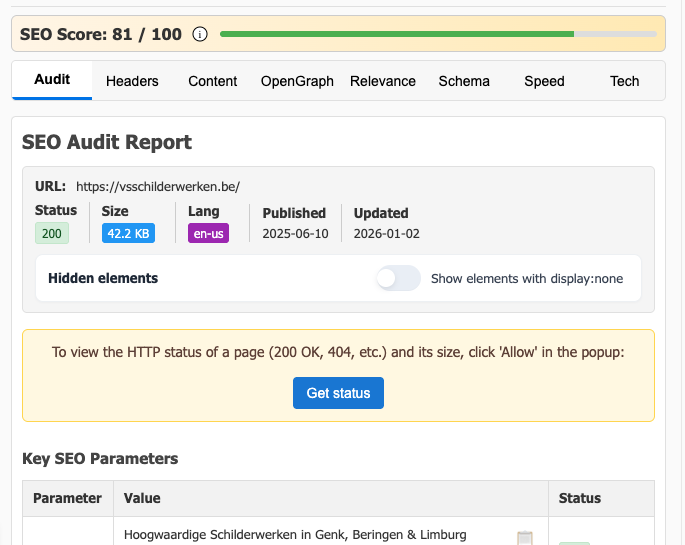Go to the Relevance tab

[383, 81]
